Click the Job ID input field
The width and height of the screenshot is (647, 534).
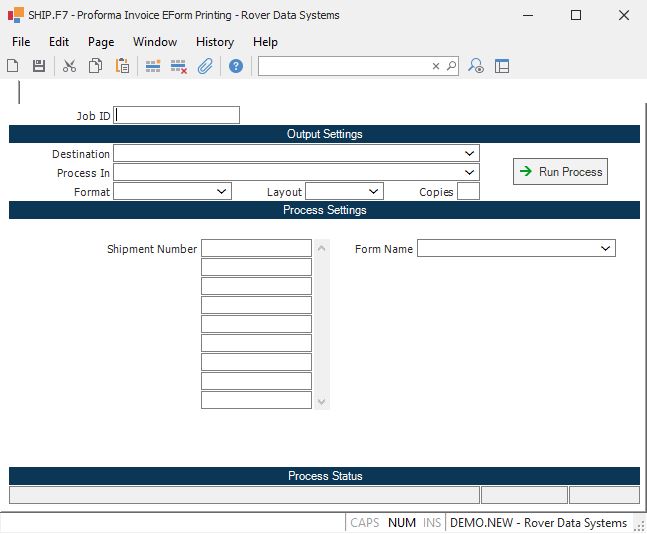coord(177,115)
